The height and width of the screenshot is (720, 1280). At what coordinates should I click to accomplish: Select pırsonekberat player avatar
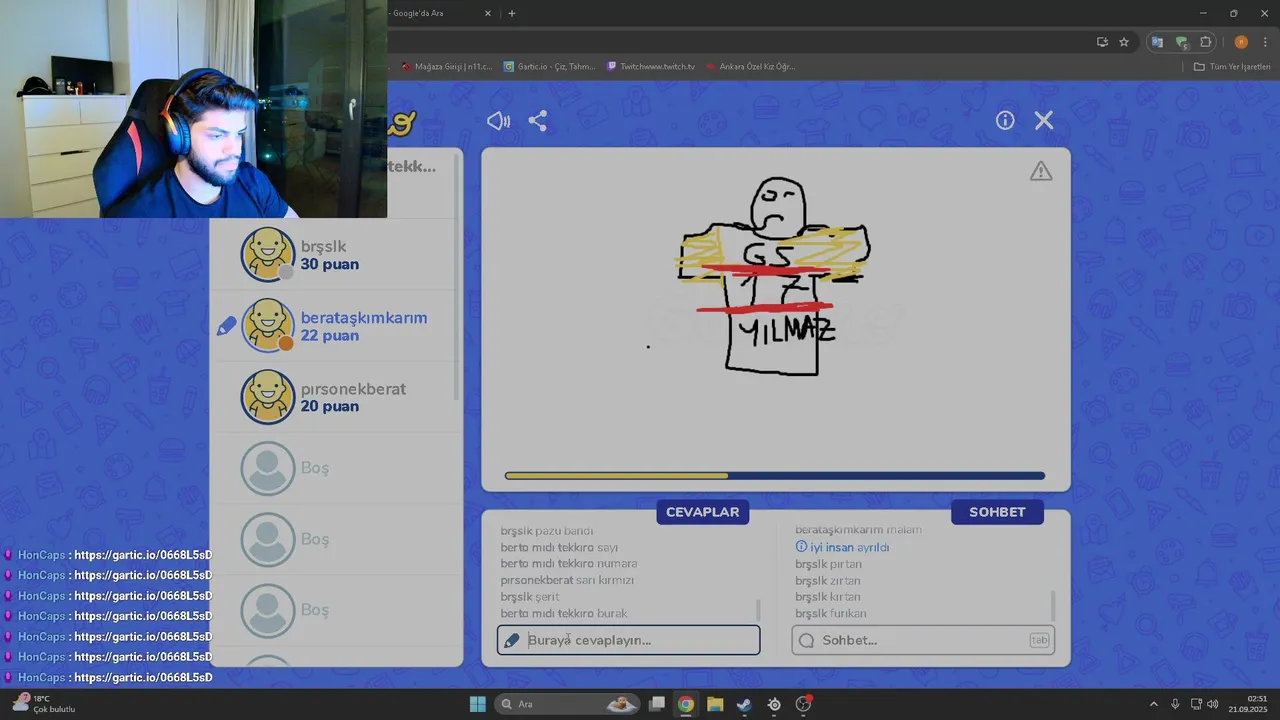pyautogui.click(x=267, y=397)
